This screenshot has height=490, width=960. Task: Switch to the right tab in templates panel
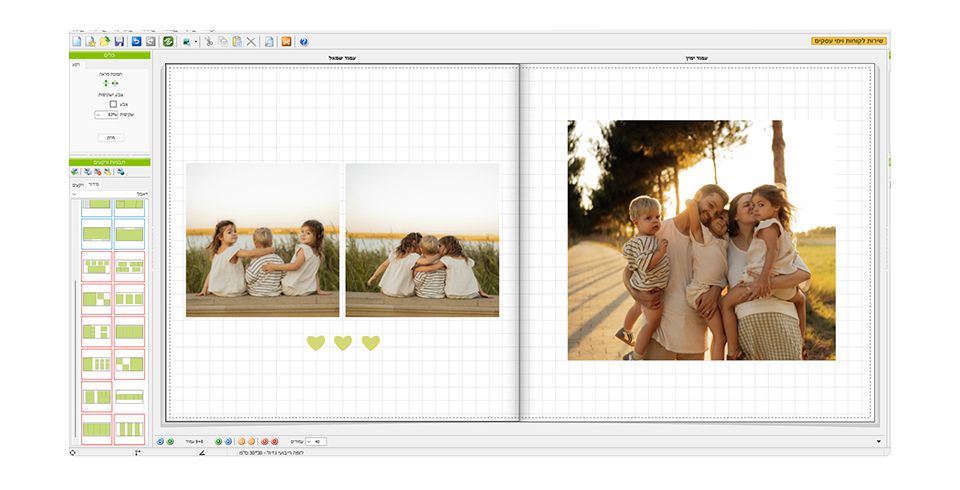(94, 184)
